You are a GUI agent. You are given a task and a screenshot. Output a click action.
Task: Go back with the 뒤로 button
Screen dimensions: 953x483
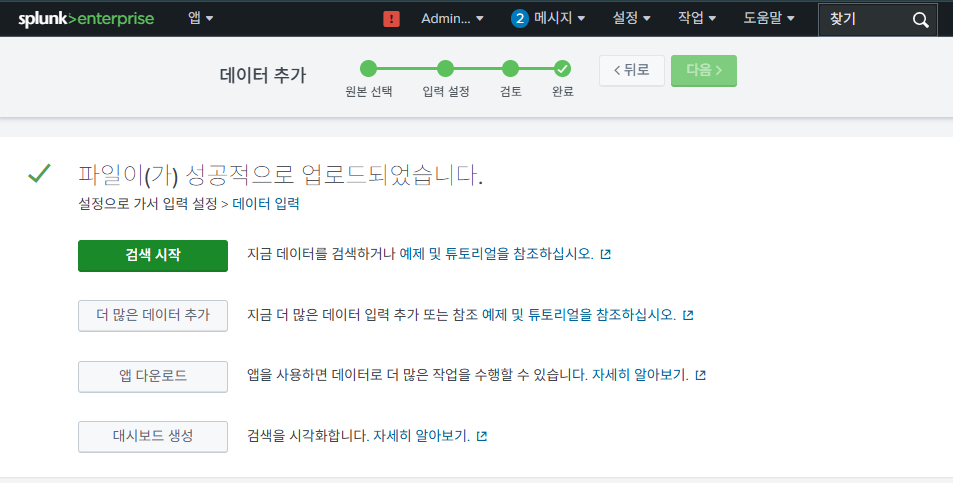[x=631, y=70]
